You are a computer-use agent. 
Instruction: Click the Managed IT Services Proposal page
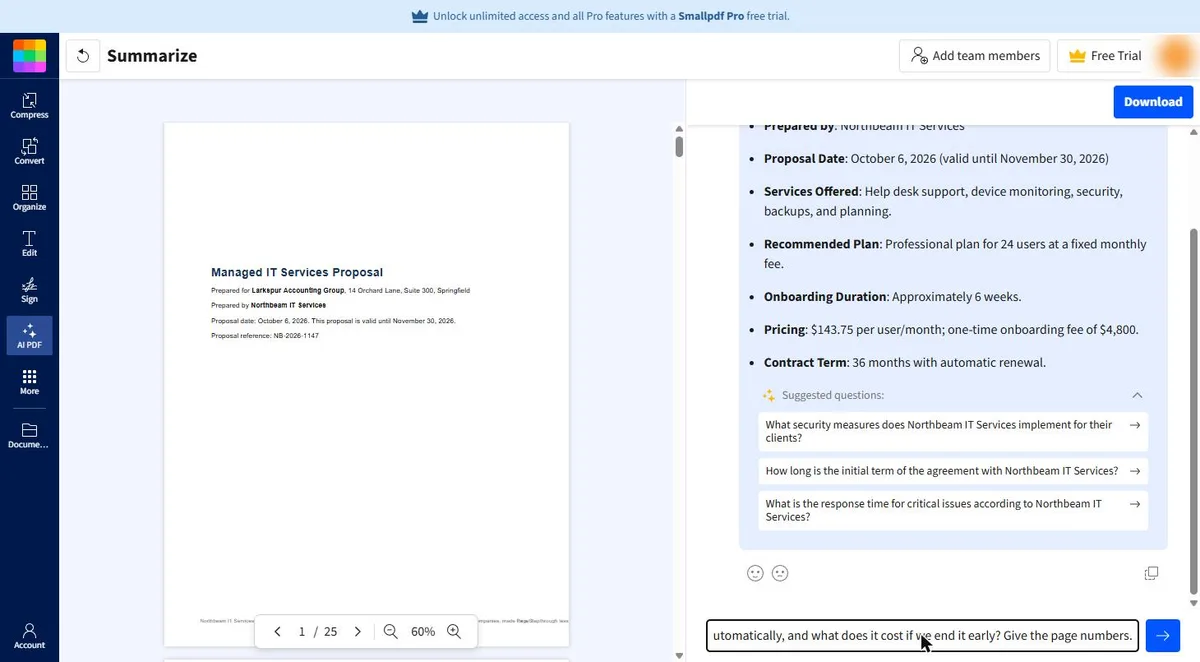[x=367, y=385]
